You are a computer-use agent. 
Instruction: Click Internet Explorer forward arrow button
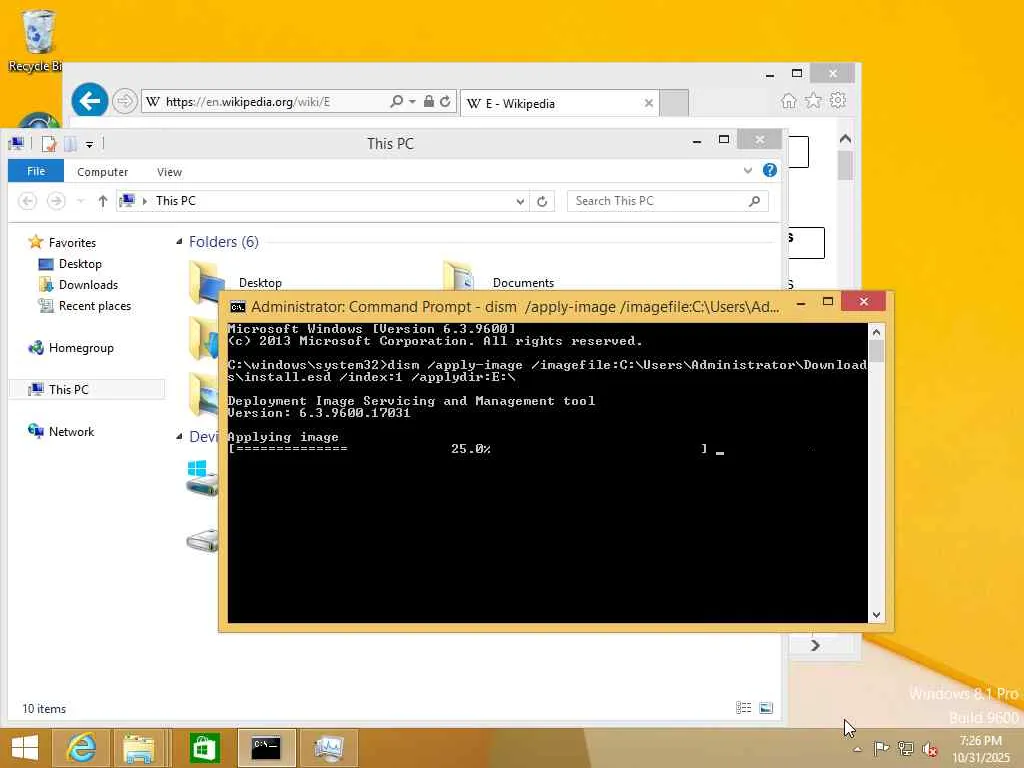click(x=124, y=101)
